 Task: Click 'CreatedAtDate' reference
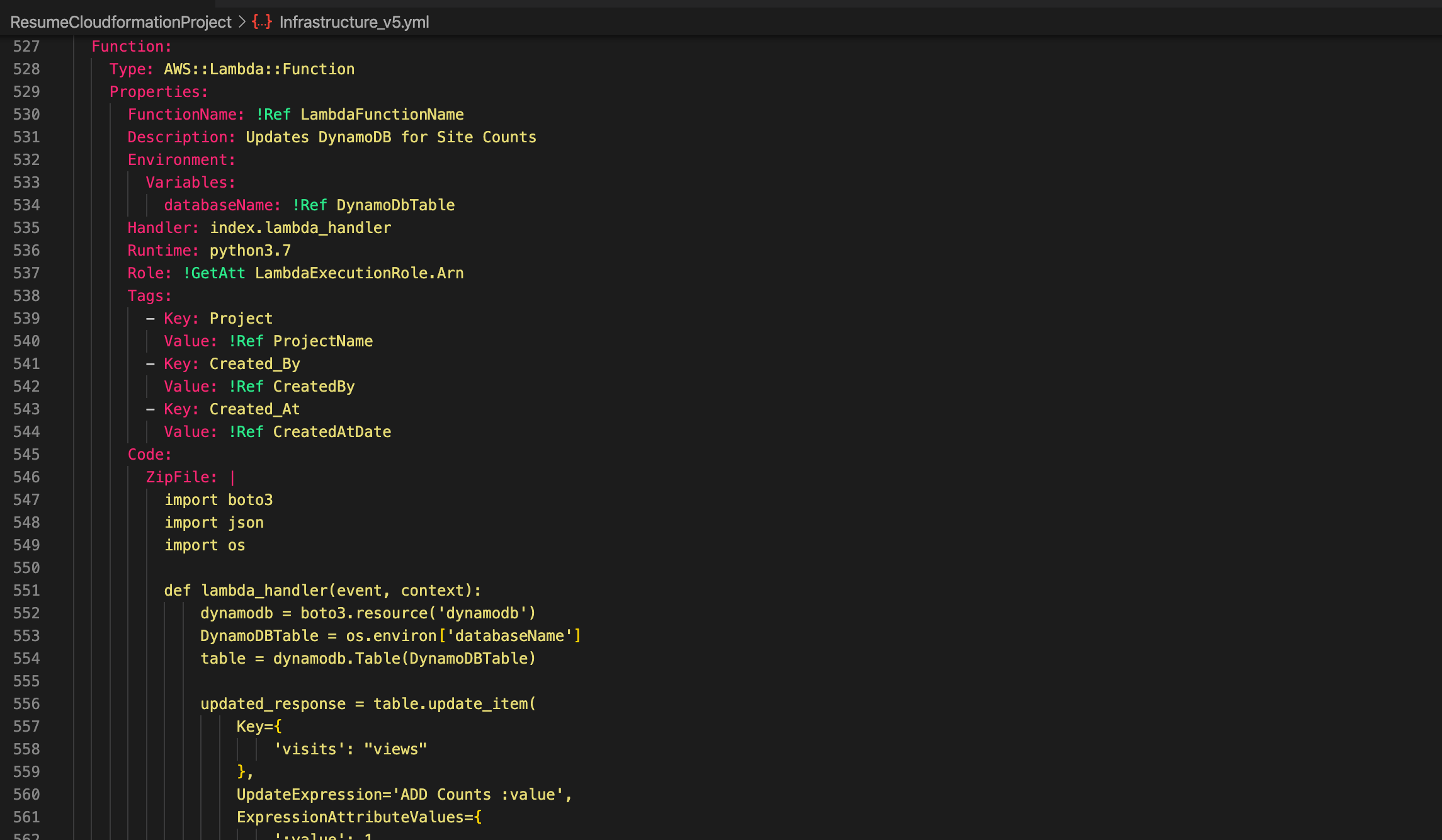(x=332, y=432)
